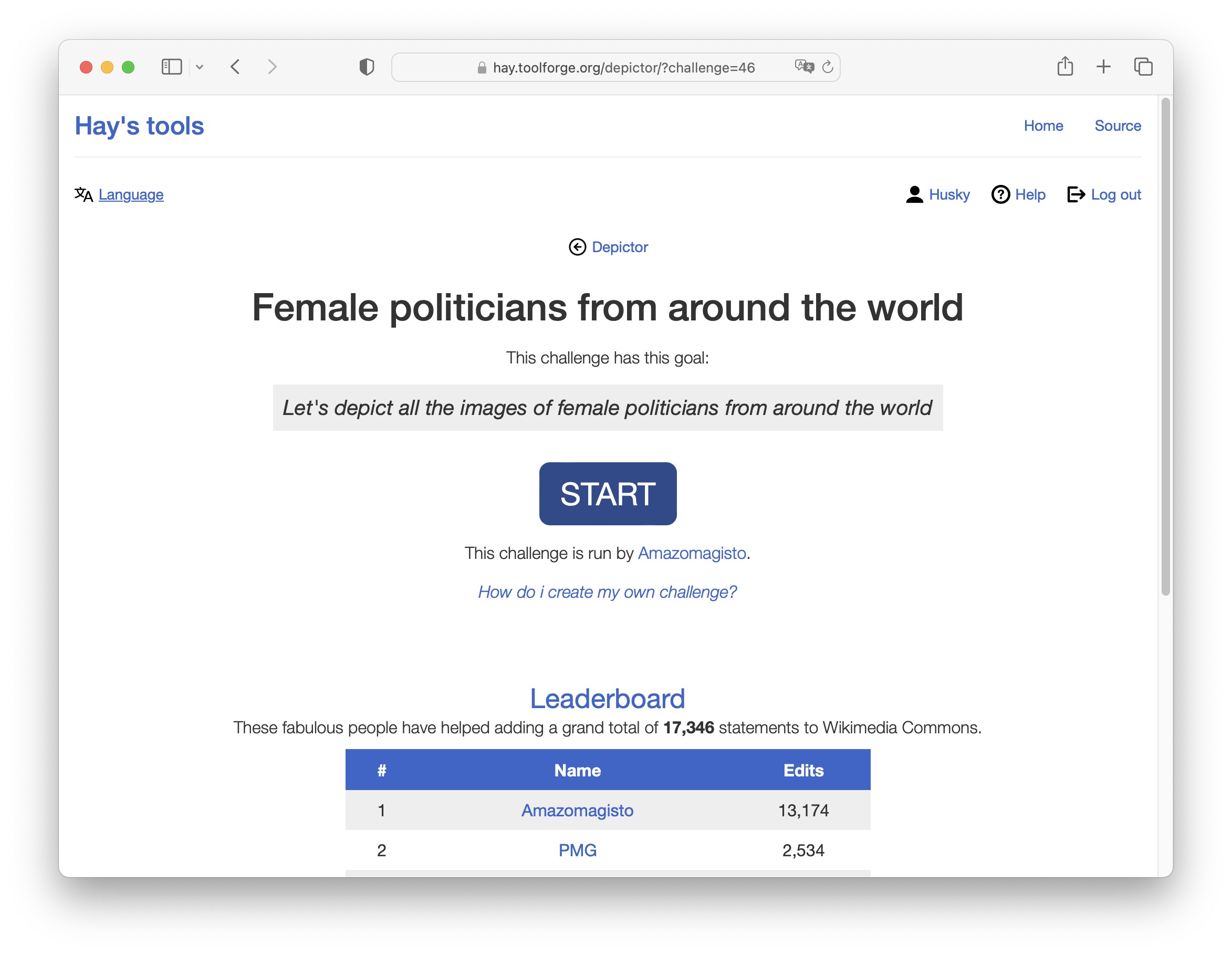Toggle the Safari sidebar icon

172,67
